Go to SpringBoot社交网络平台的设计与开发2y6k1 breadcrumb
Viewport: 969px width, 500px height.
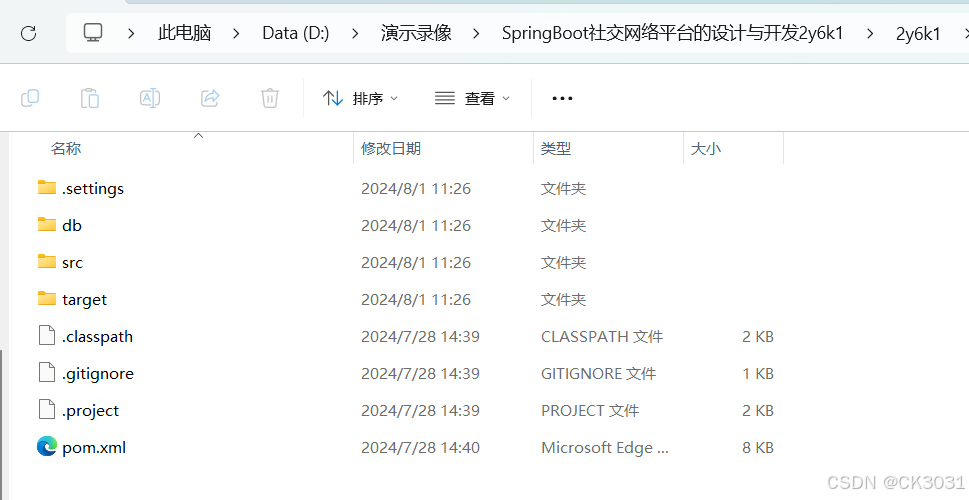coord(672,33)
